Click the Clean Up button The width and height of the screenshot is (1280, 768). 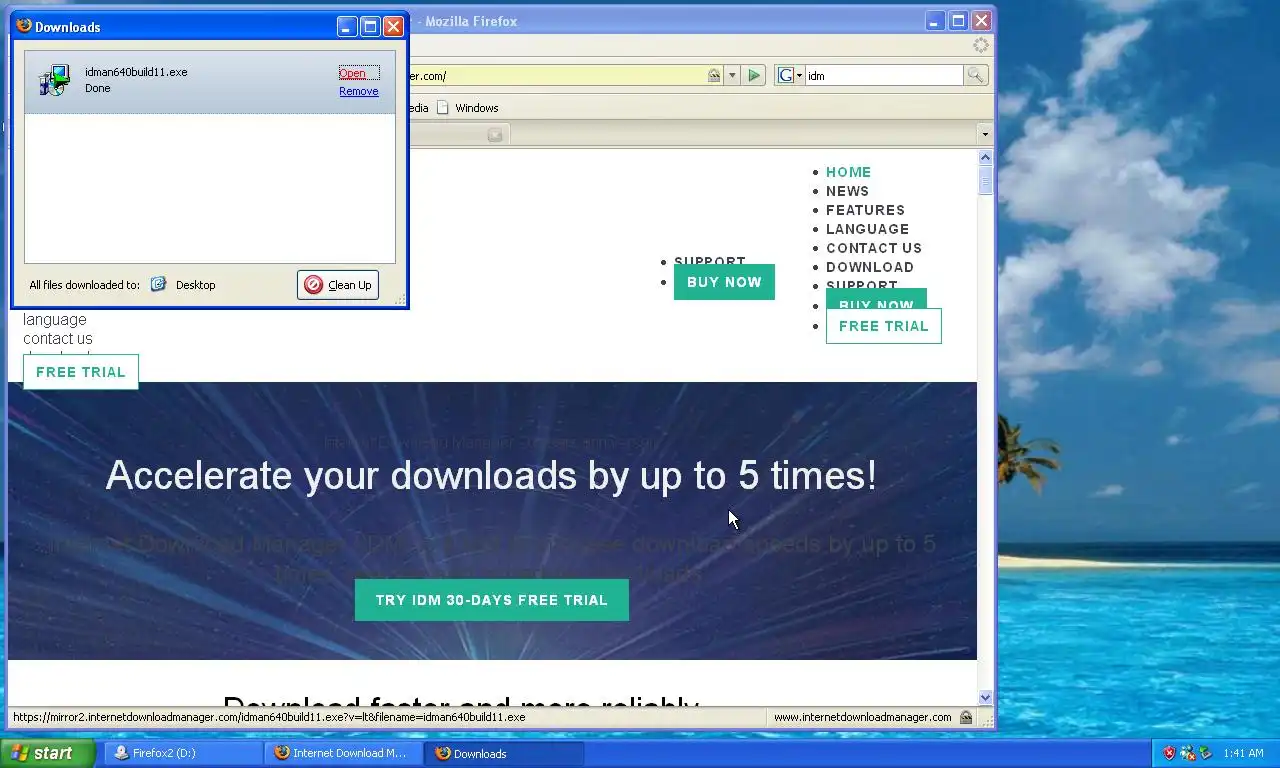point(338,285)
